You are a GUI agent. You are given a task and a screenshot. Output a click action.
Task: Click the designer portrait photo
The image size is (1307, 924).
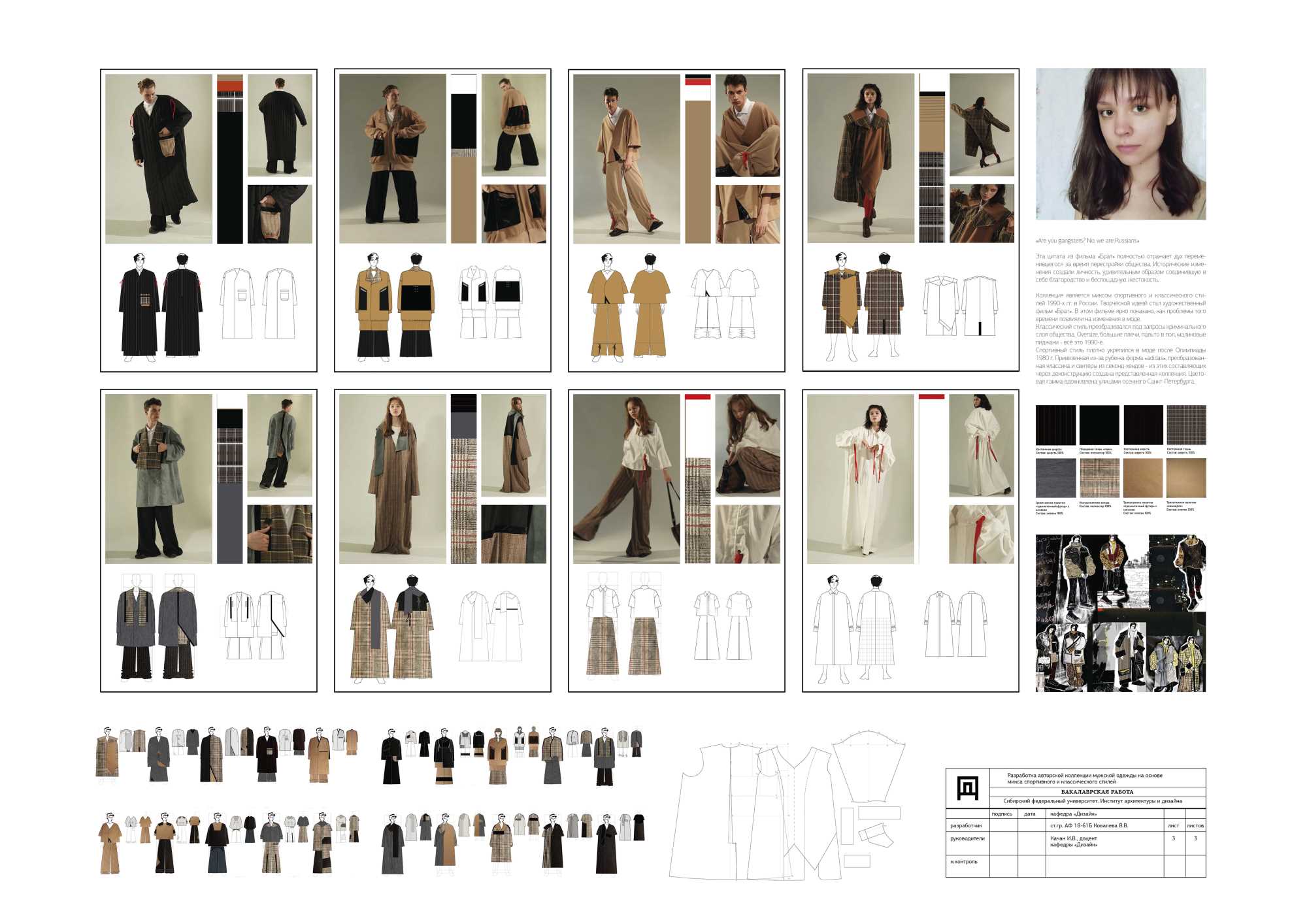click(1121, 144)
